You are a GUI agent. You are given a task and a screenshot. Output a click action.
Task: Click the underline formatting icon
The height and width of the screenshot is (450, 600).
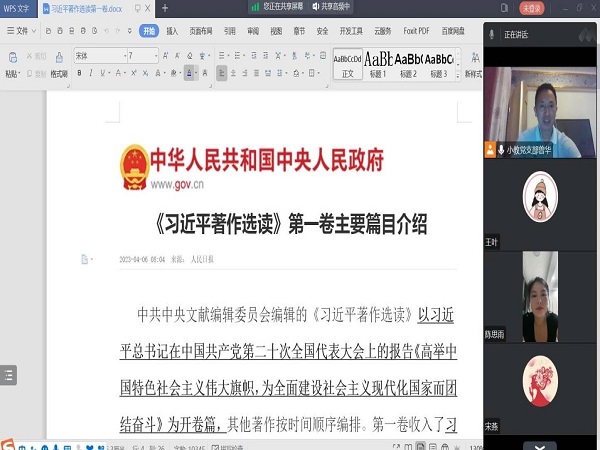(x=104, y=73)
